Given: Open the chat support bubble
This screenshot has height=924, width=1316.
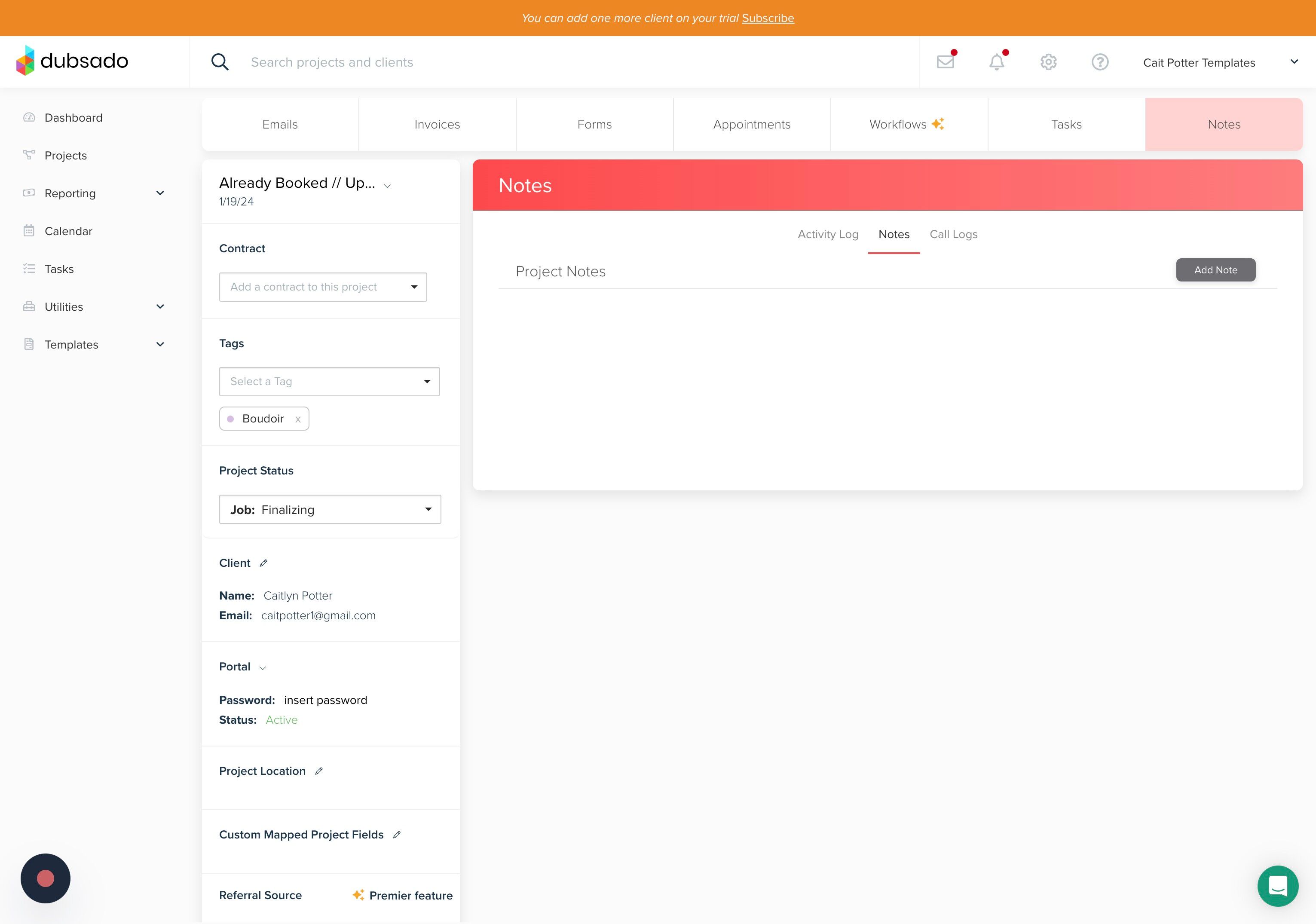Looking at the screenshot, I should (1278, 886).
